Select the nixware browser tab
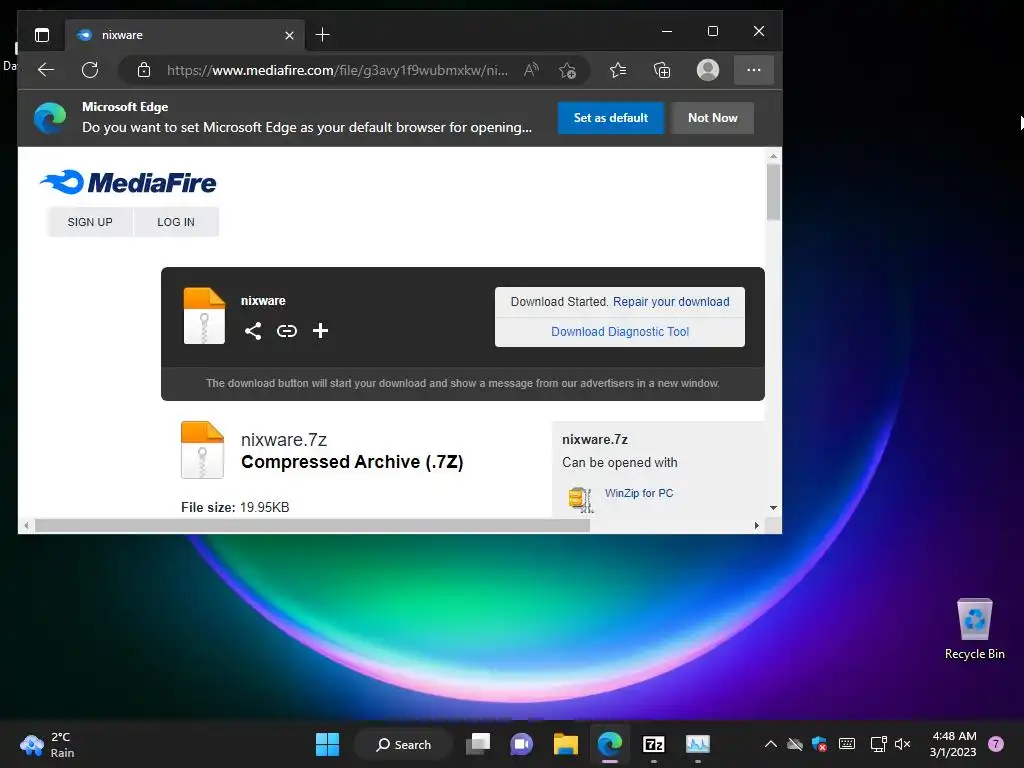 tap(186, 35)
